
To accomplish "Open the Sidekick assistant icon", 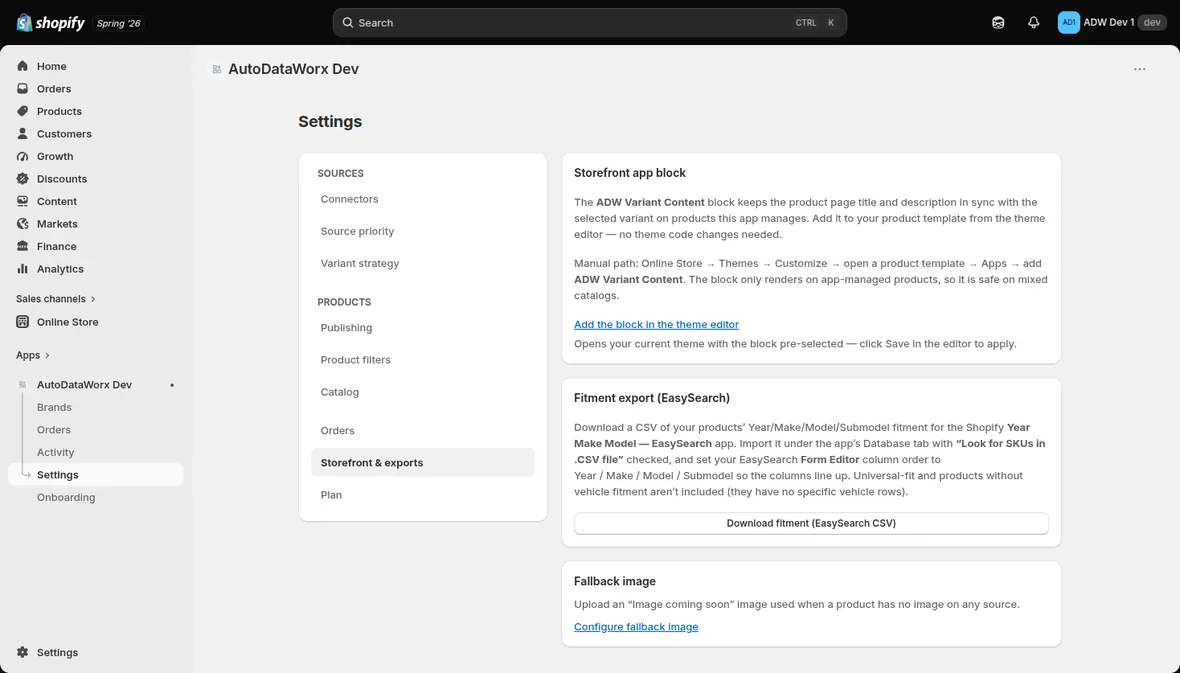I will pyautogui.click(x=998, y=23).
